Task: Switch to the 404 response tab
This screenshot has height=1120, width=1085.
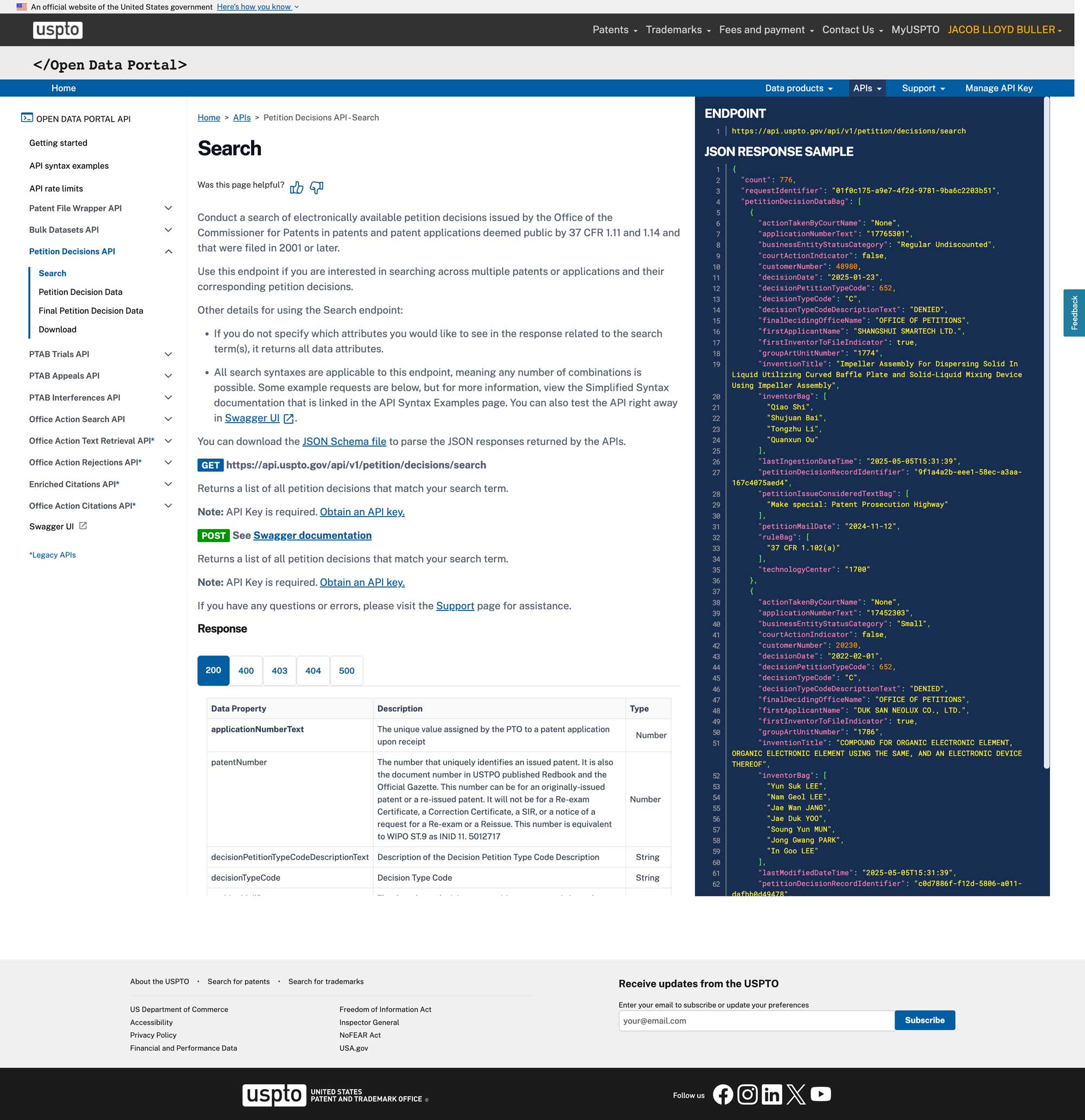Action: click(312, 670)
